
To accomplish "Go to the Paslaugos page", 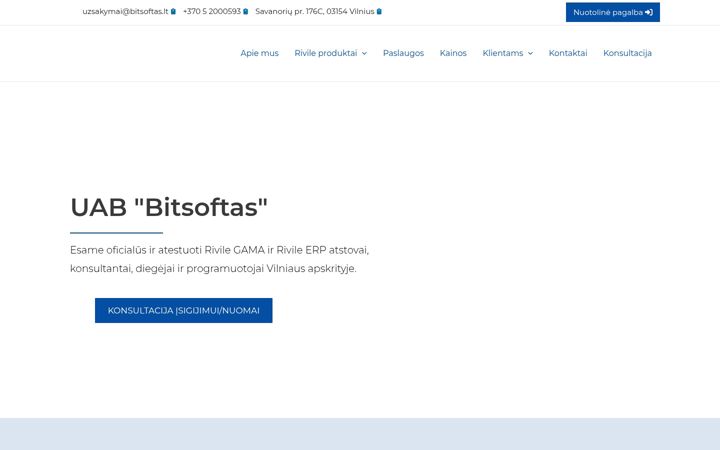I will [x=403, y=53].
